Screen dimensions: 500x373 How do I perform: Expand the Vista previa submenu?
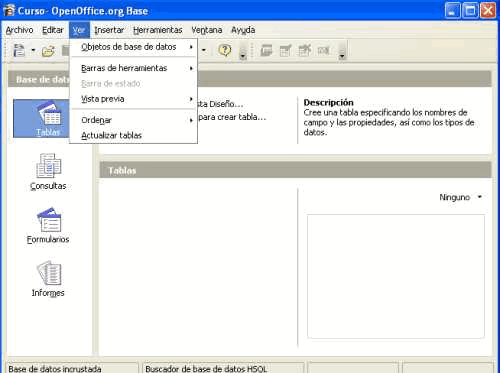[x=133, y=99]
